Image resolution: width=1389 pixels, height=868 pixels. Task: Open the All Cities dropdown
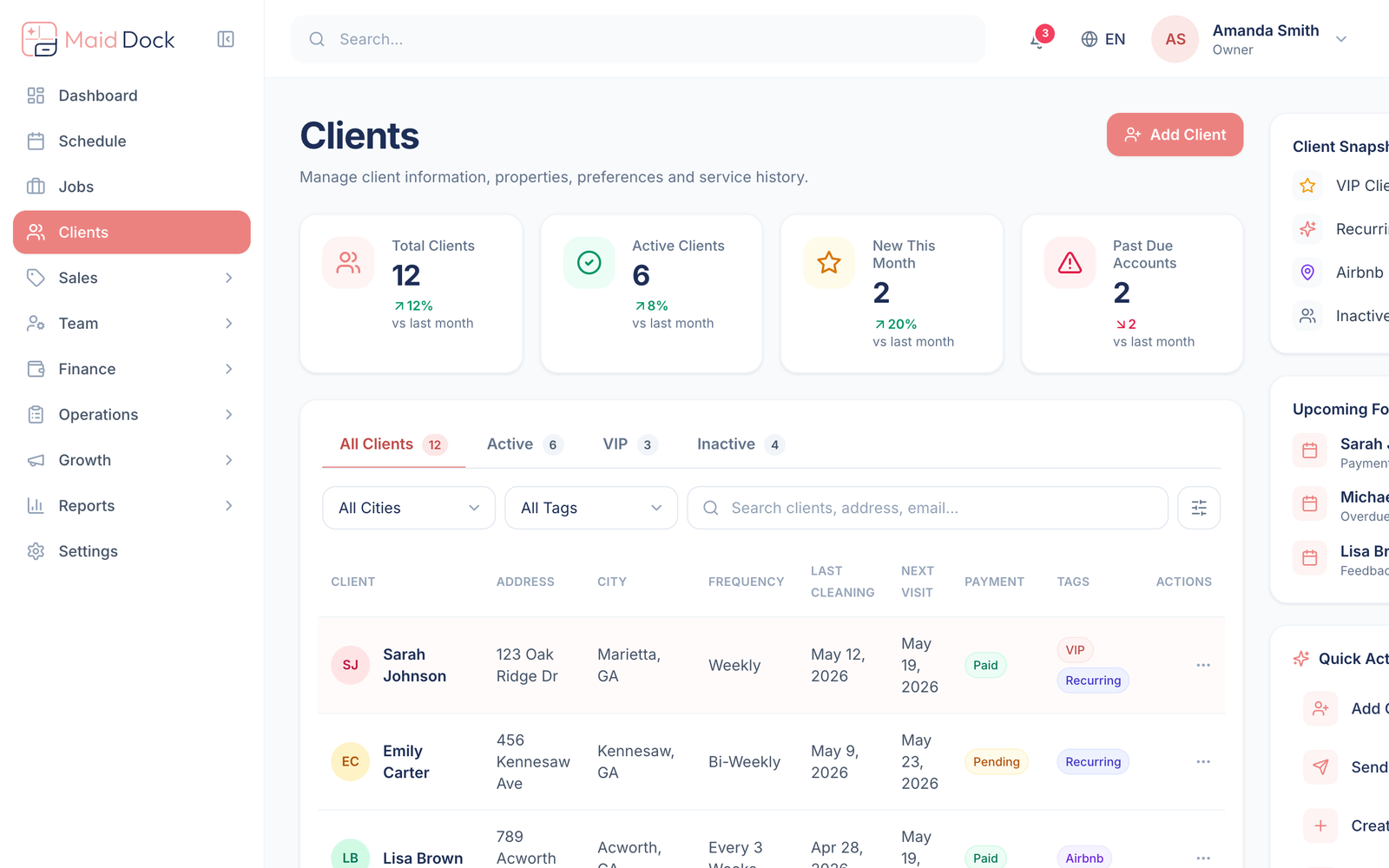coord(409,508)
